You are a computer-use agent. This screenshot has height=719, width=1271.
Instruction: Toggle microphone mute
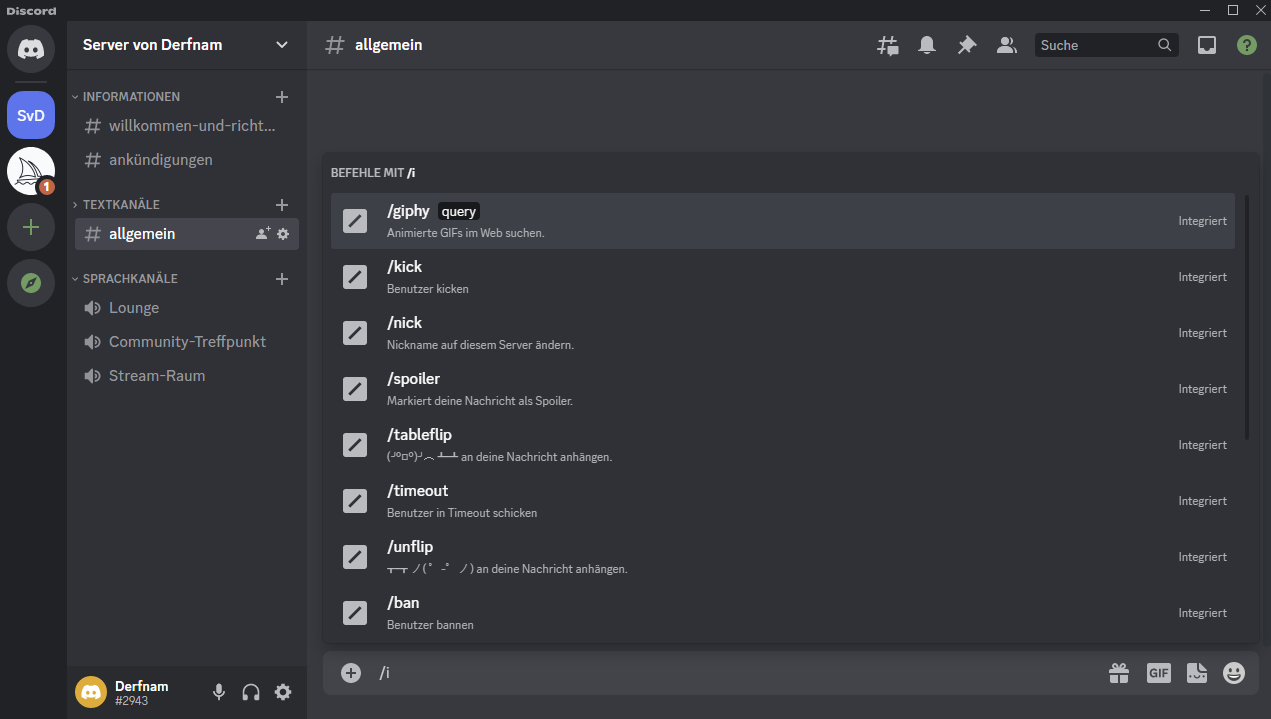[219, 692]
